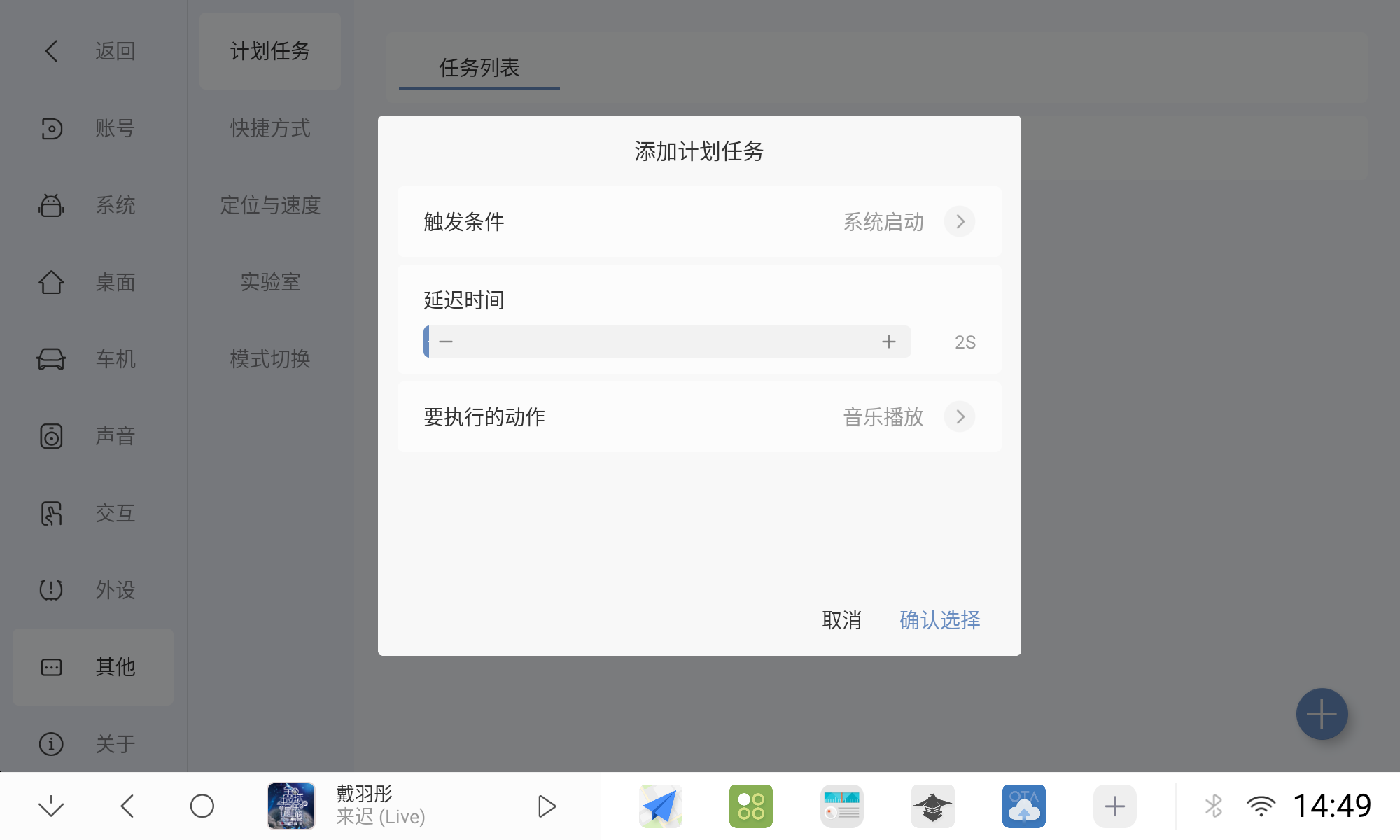Image resolution: width=1400 pixels, height=840 pixels.
Task: Open the 要执行的动作 action selector
Action: pyautogui.click(x=960, y=416)
